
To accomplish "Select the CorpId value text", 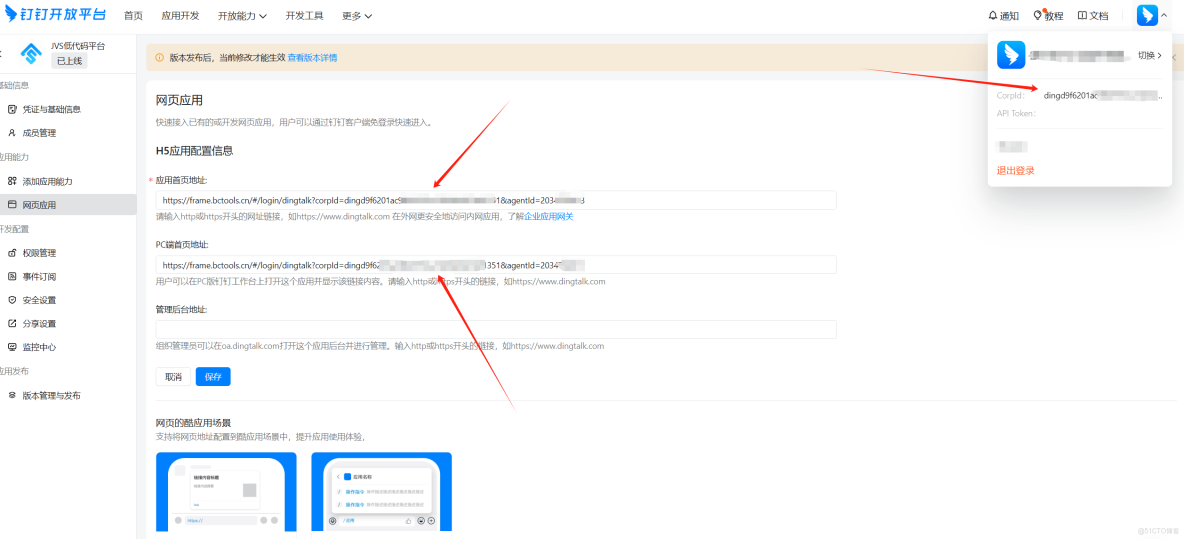I will pos(1103,96).
